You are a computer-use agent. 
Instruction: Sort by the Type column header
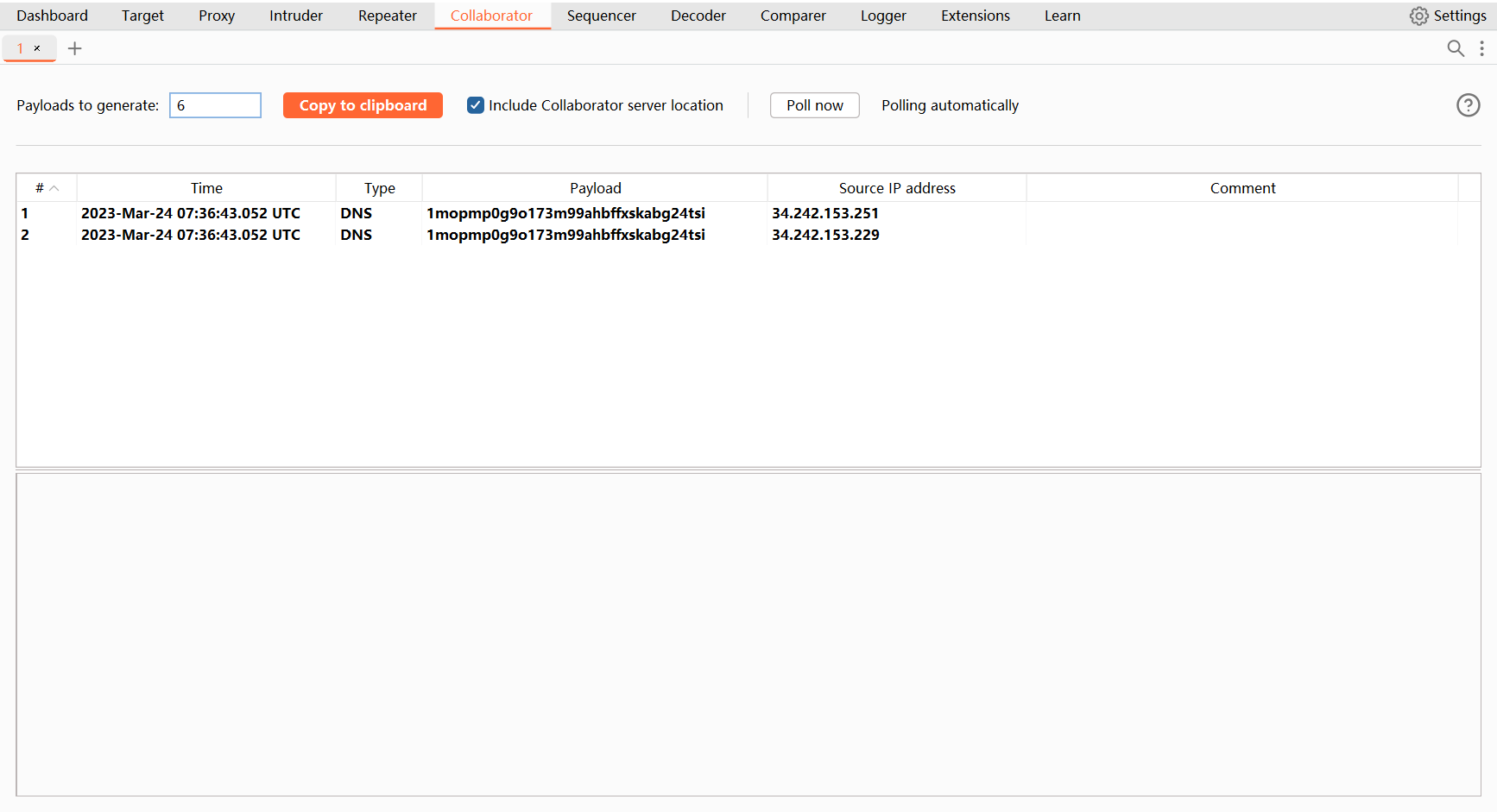[379, 188]
